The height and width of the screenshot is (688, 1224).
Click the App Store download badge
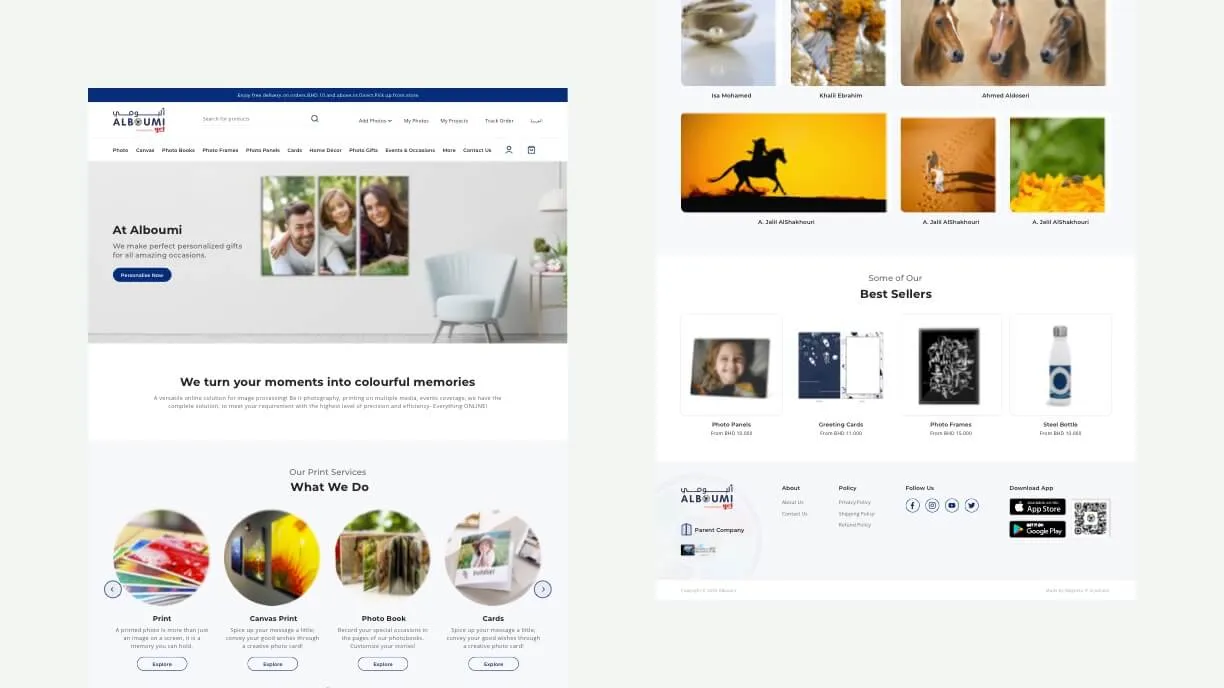[x=1036, y=507]
